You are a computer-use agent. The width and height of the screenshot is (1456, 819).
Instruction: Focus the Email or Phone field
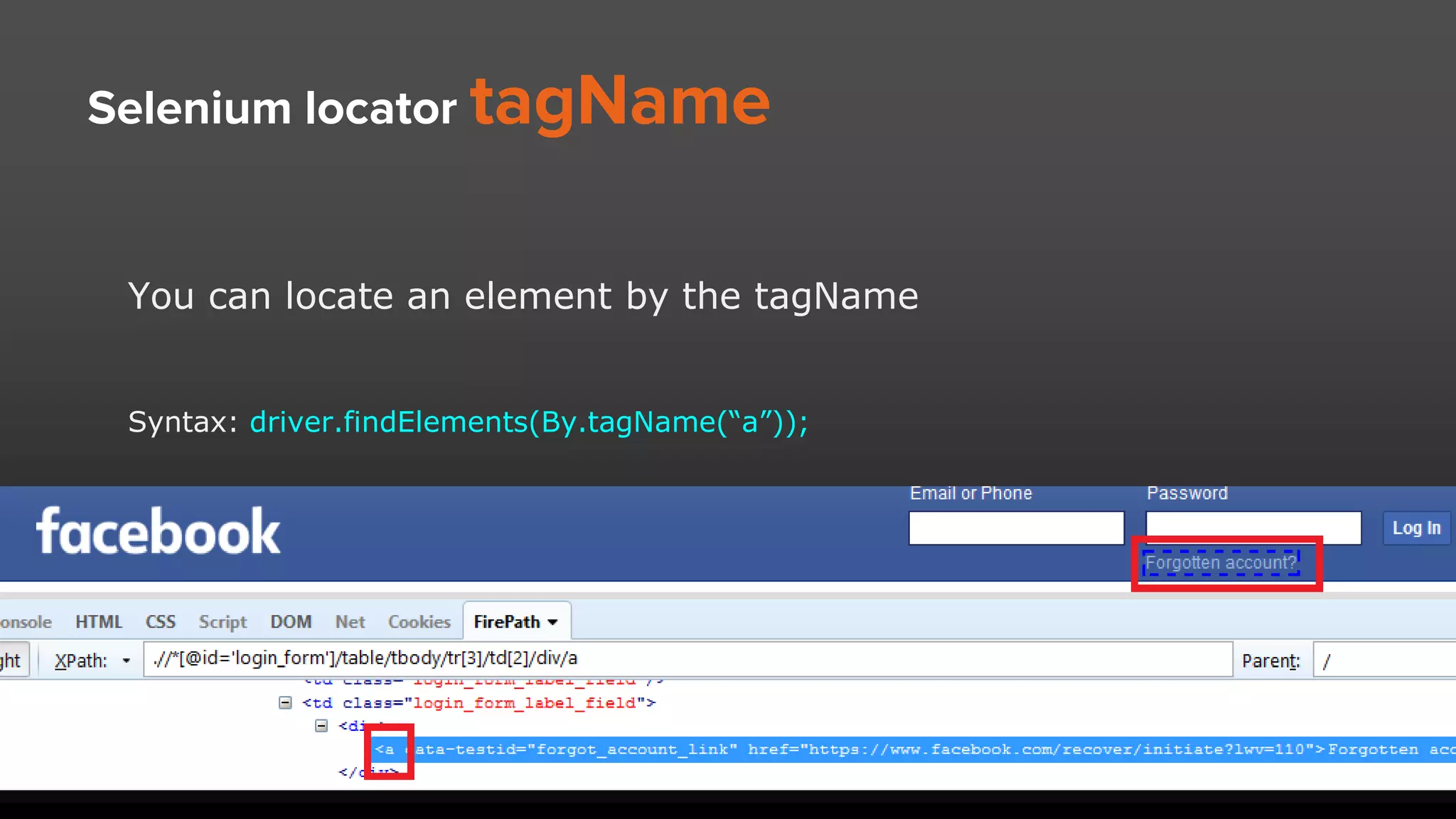(1016, 528)
